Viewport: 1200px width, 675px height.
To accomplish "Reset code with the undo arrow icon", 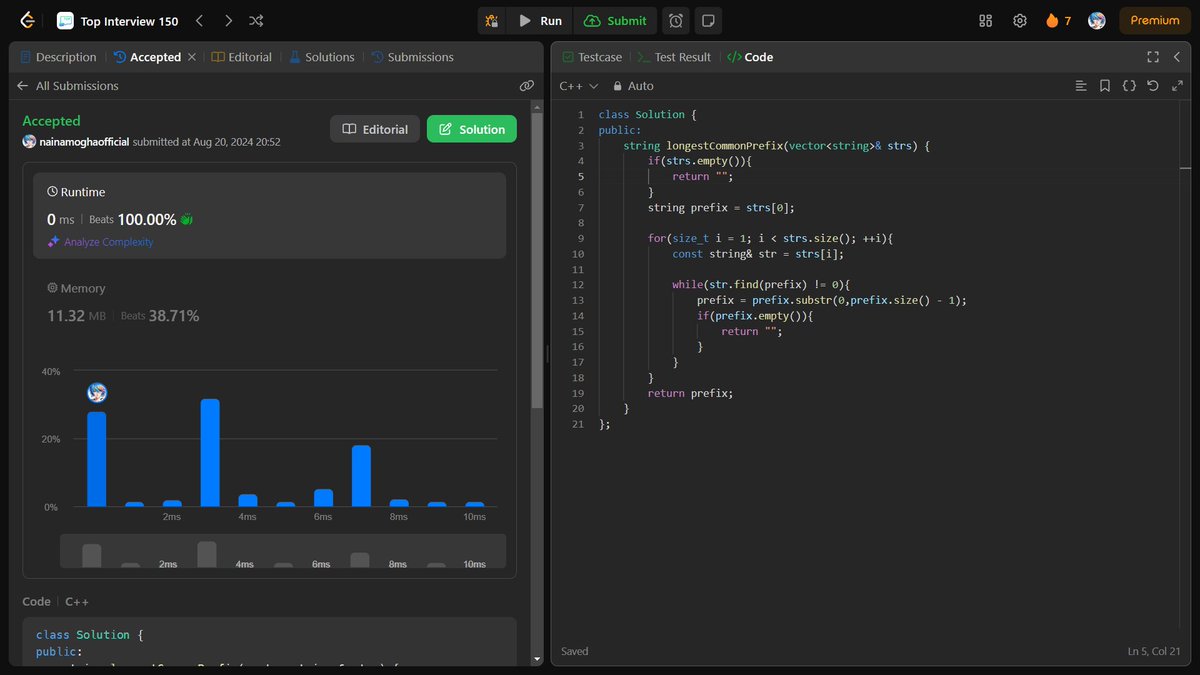I will [1153, 86].
